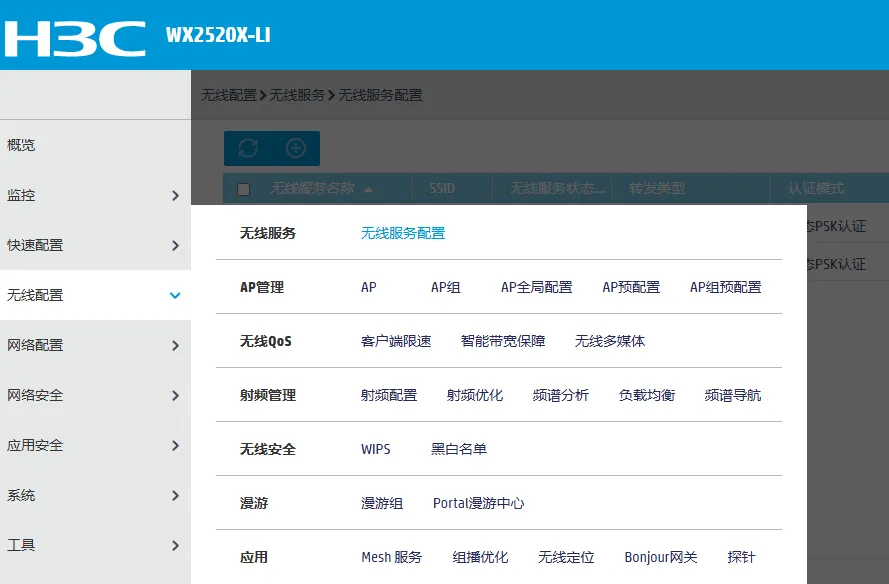Open the AP link under AP管理
889x584 pixels.
click(x=369, y=287)
